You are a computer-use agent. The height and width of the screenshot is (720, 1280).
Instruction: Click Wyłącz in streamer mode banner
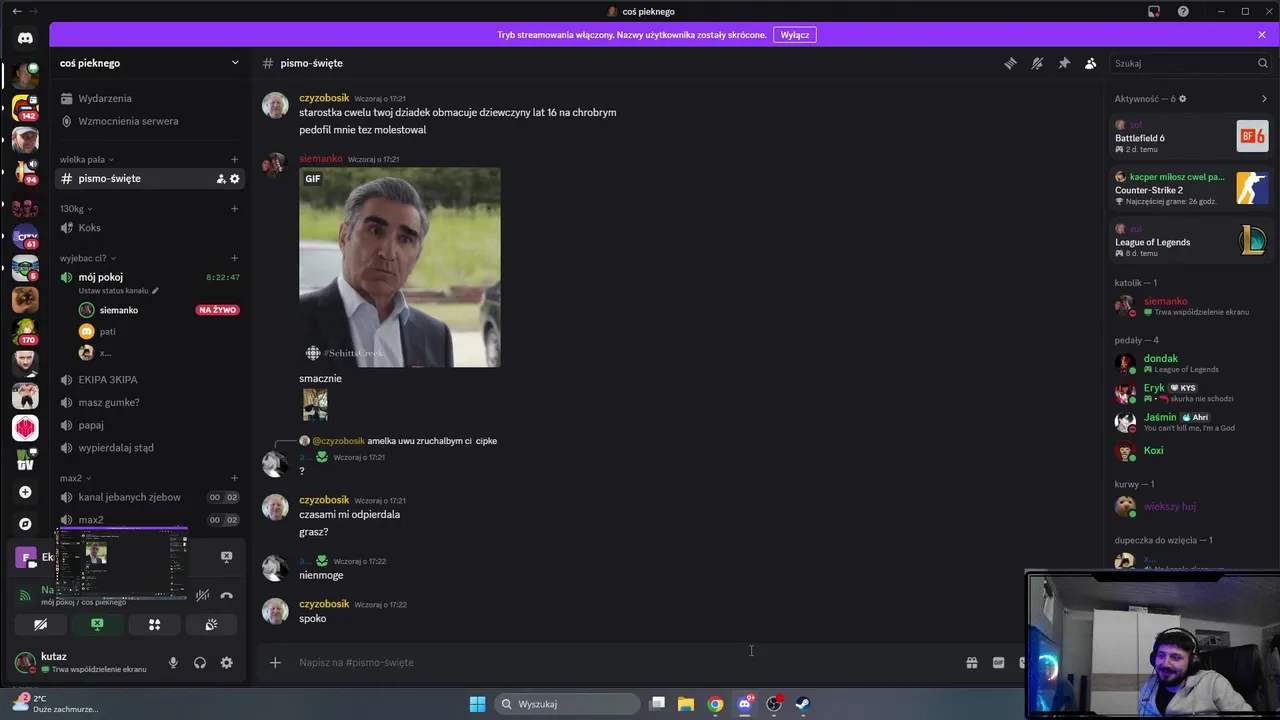coord(795,35)
